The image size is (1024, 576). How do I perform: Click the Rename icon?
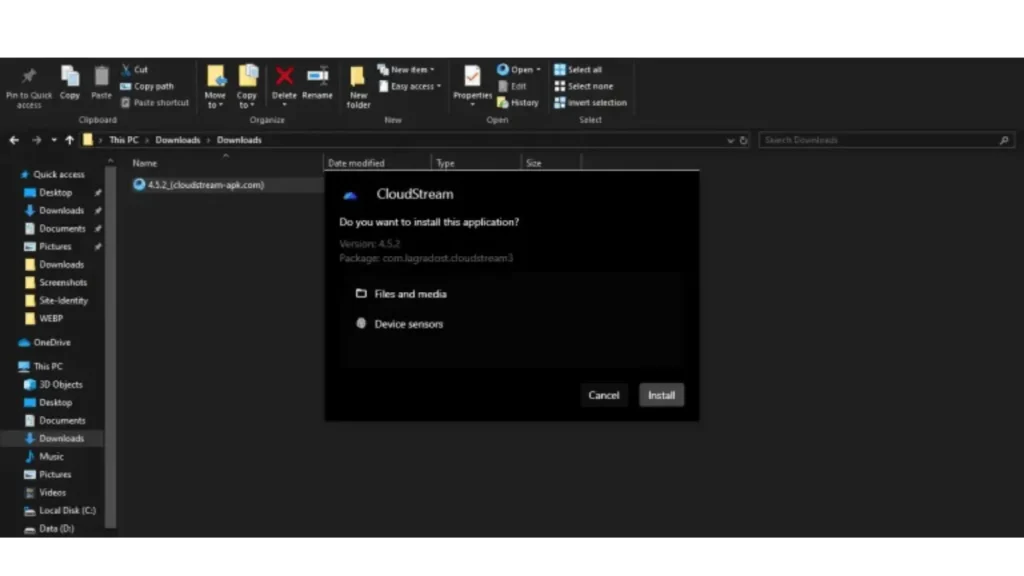[x=317, y=76]
